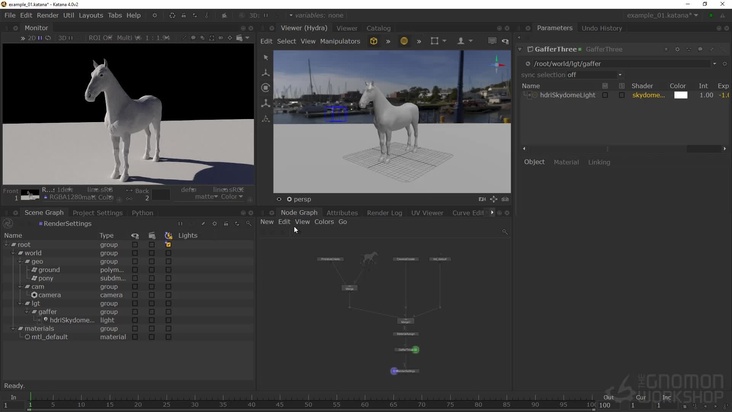Switch to the Project Settings tab
This screenshot has height=412, width=732.
pyautogui.click(x=97, y=212)
